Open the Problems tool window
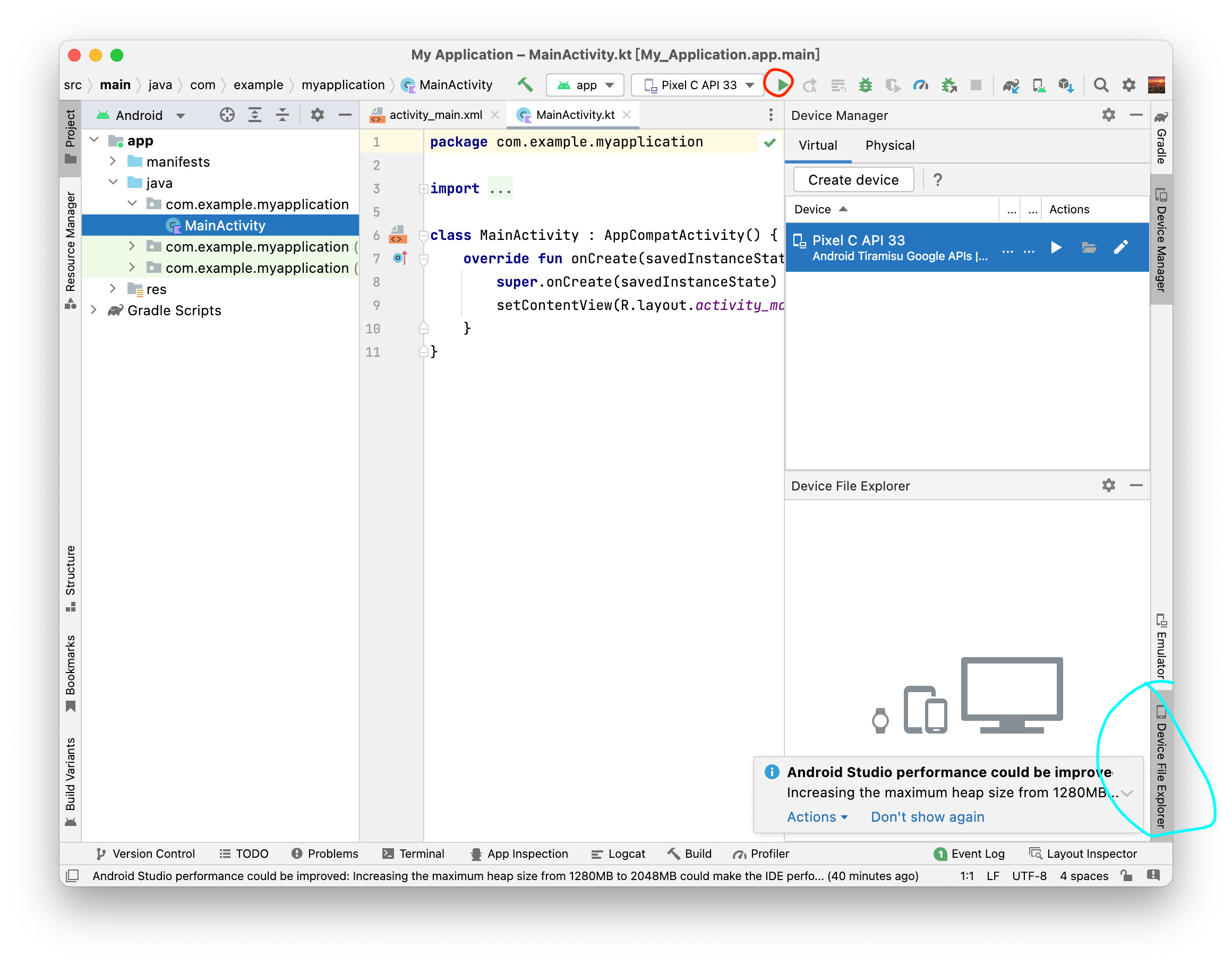Image resolution: width=1232 pixels, height=965 pixels. coord(324,853)
